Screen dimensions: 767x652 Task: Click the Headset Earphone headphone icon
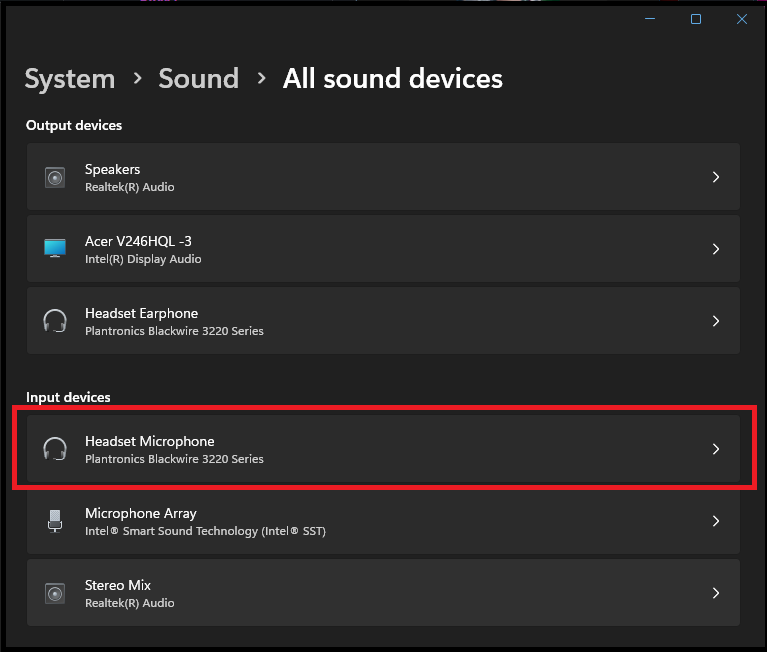(x=55, y=321)
